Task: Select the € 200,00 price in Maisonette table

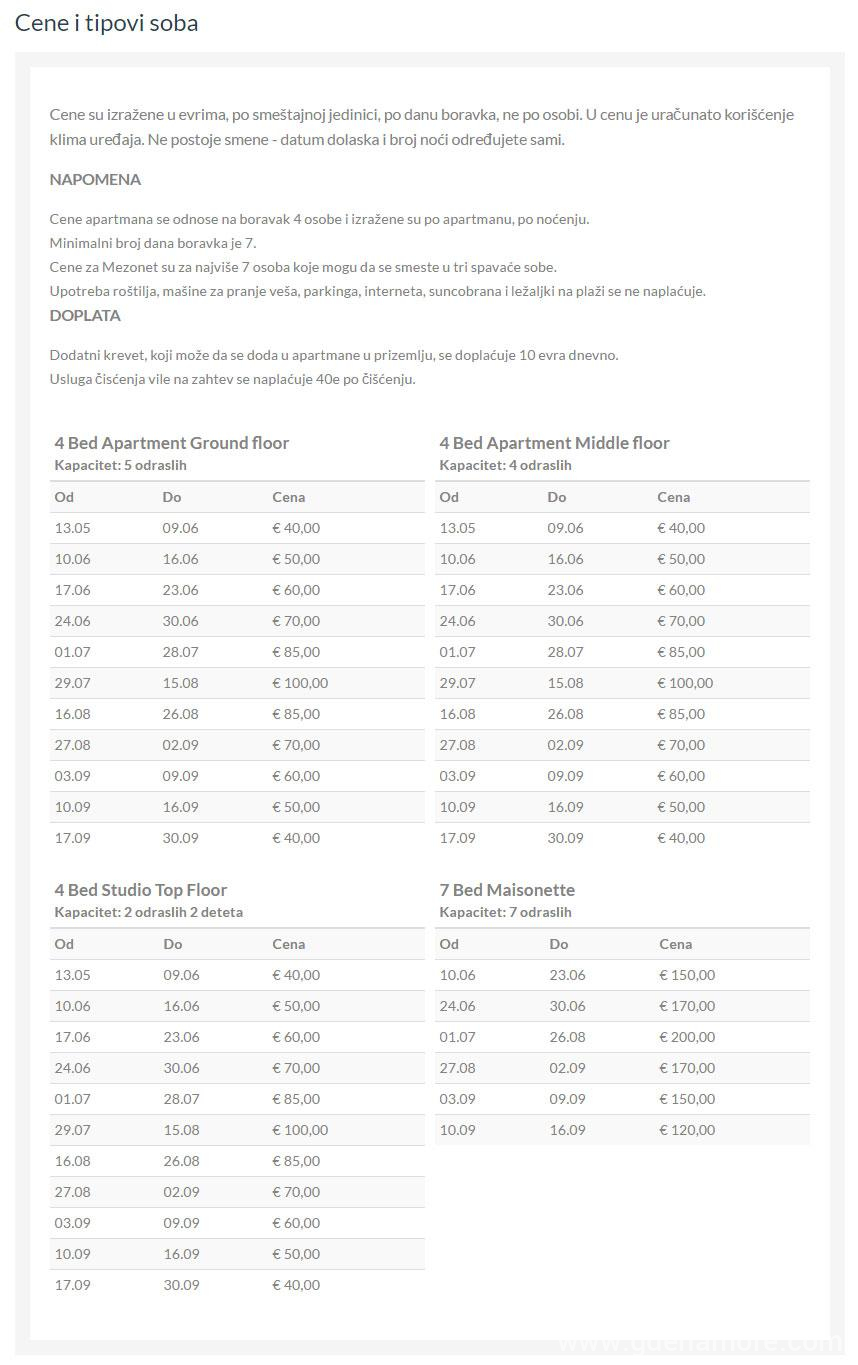Action: pyautogui.click(x=687, y=1037)
